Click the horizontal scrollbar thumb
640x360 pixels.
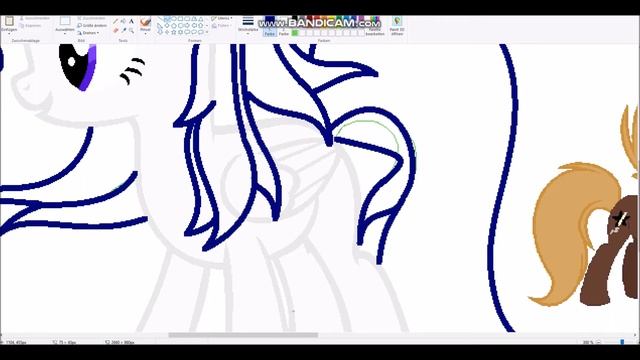(243, 335)
